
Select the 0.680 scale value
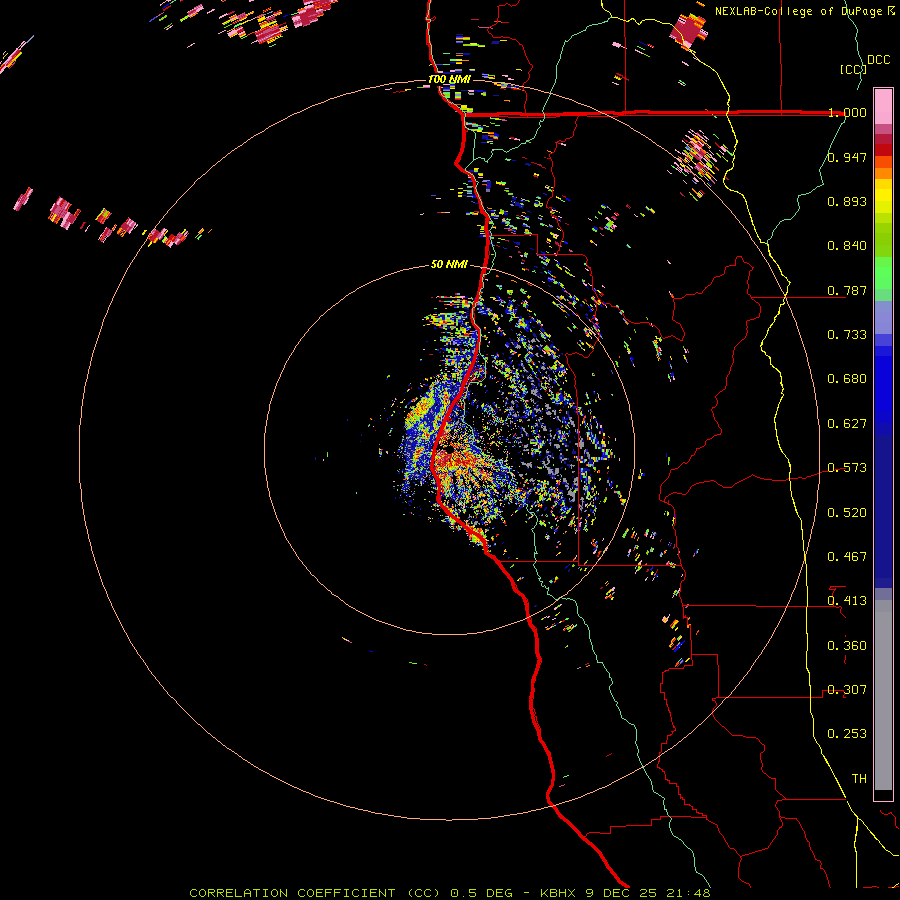[x=847, y=379]
